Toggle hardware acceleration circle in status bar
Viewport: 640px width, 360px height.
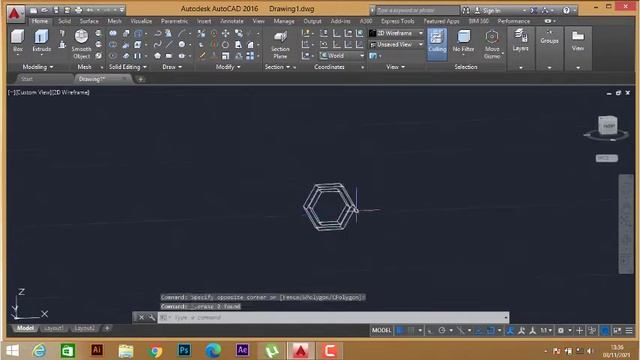[x=605, y=330]
